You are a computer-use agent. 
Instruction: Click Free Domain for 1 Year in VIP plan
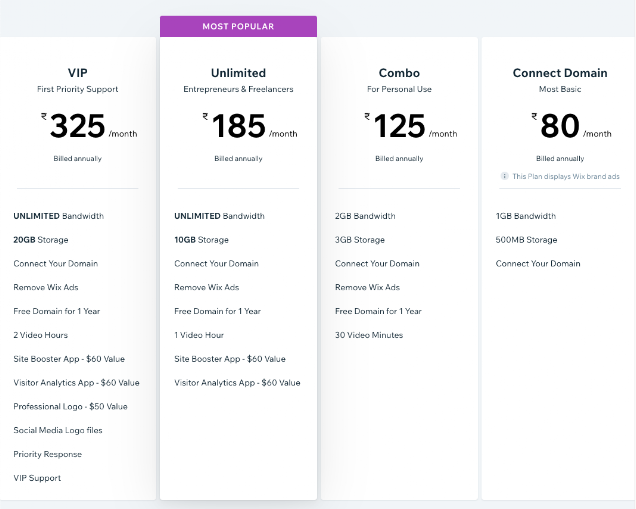tap(56, 311)
